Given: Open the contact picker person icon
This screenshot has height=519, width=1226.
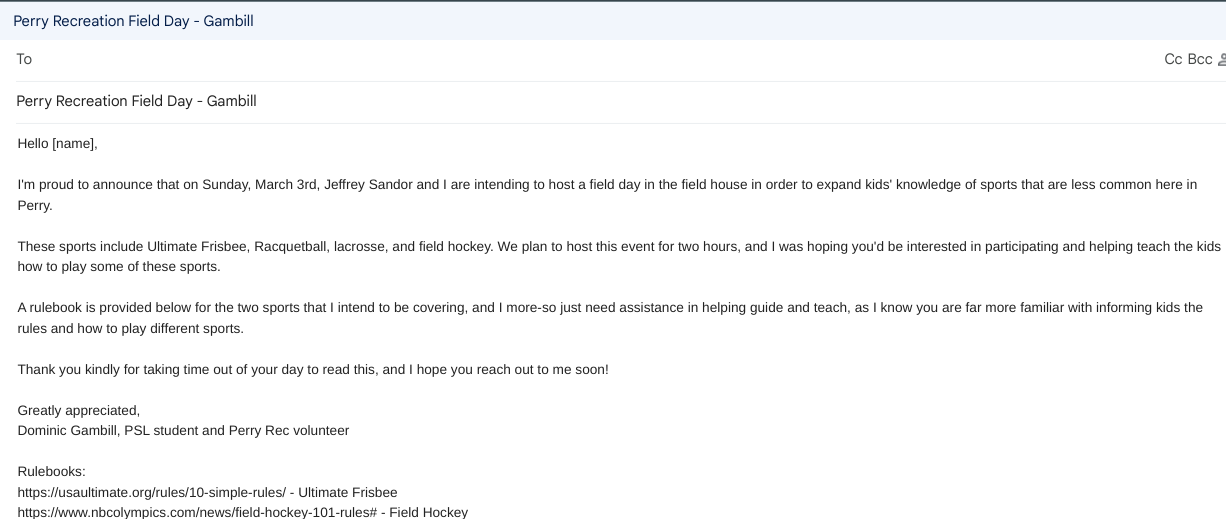Looking at the screenshot, I should coord(1221,59).
